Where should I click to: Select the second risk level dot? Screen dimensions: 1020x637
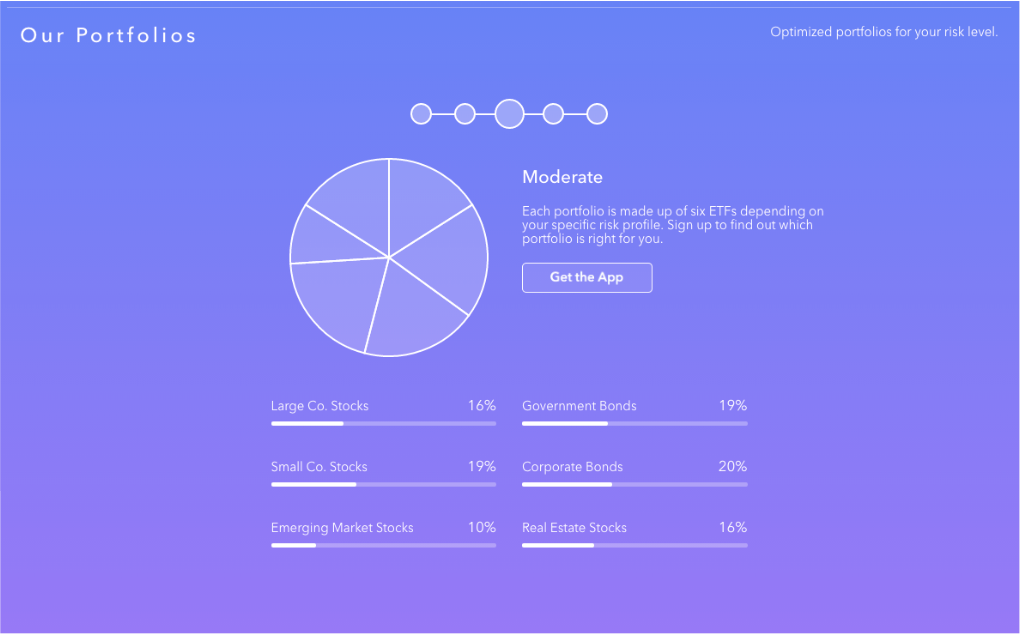point(464,114)
